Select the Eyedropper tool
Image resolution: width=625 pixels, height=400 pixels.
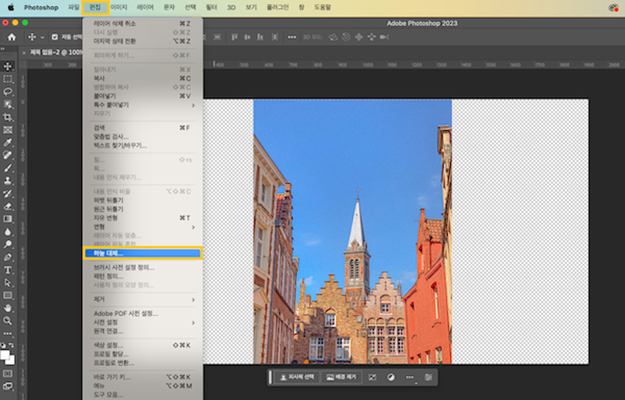(x=8, y=143)
